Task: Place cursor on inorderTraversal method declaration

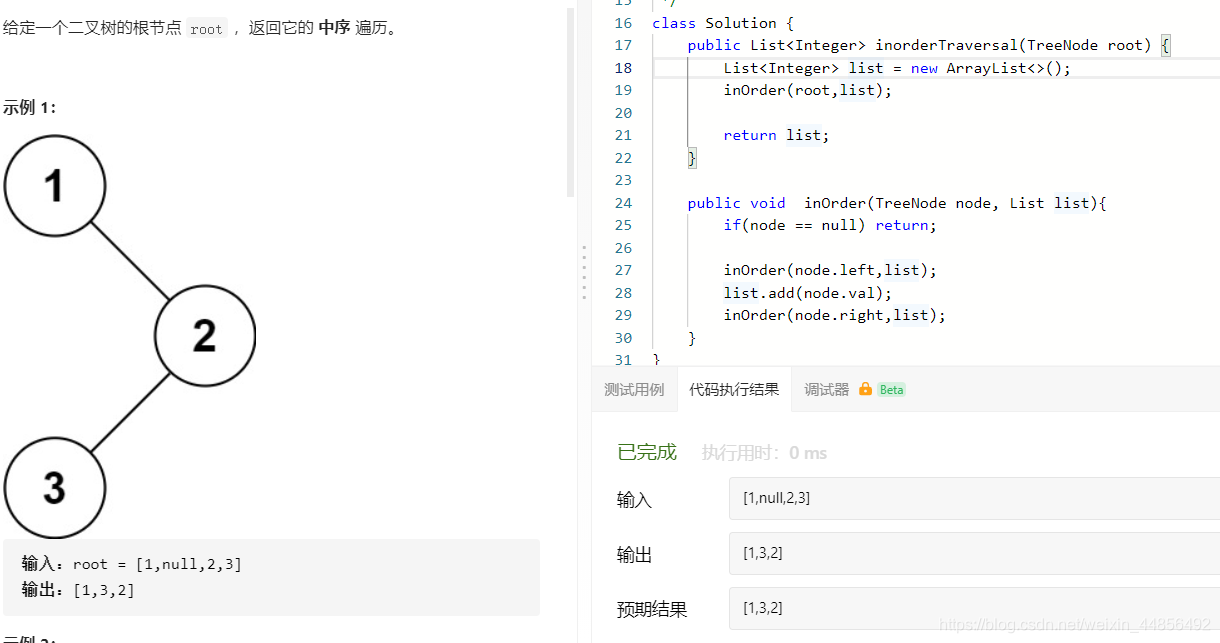Action: (928, 45)
